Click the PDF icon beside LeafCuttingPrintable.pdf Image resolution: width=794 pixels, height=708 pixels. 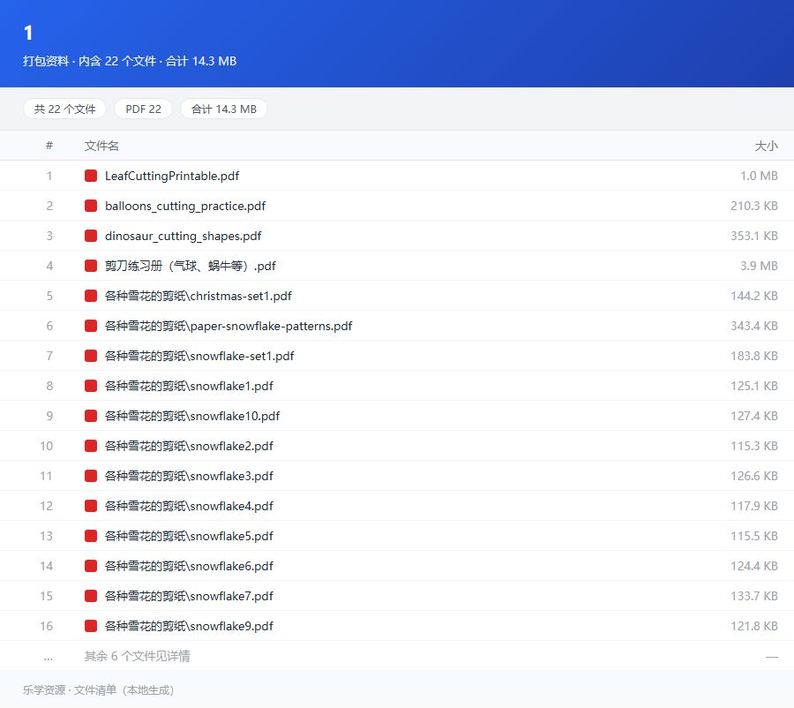(91, 176)
